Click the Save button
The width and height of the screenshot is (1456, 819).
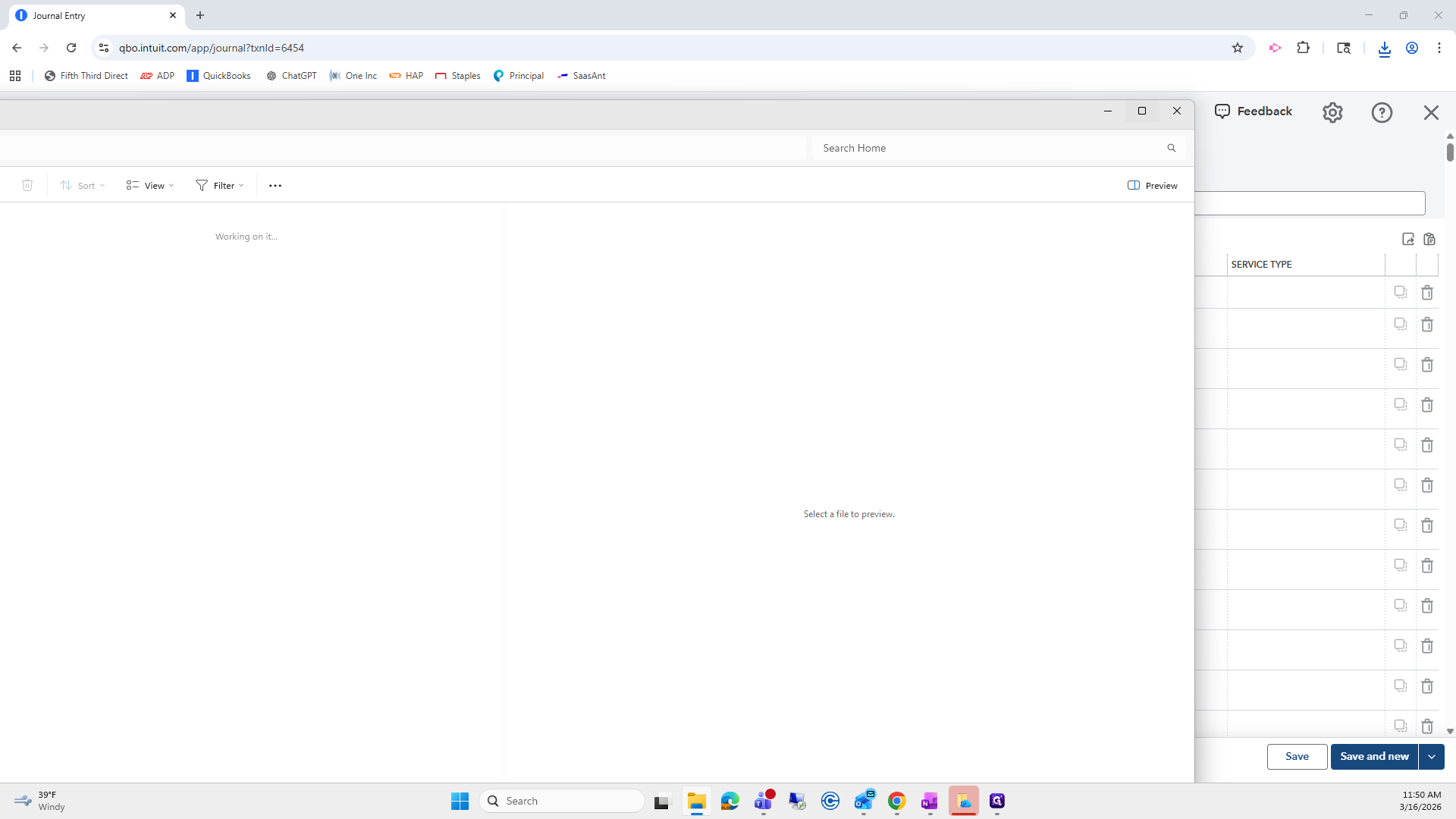point(1297,756)
